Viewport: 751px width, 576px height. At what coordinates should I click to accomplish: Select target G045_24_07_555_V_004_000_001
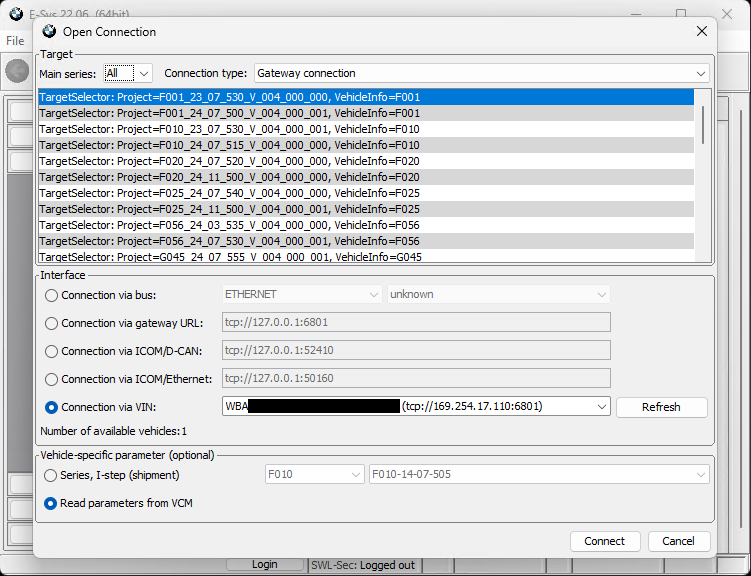(x=366, y=256)
